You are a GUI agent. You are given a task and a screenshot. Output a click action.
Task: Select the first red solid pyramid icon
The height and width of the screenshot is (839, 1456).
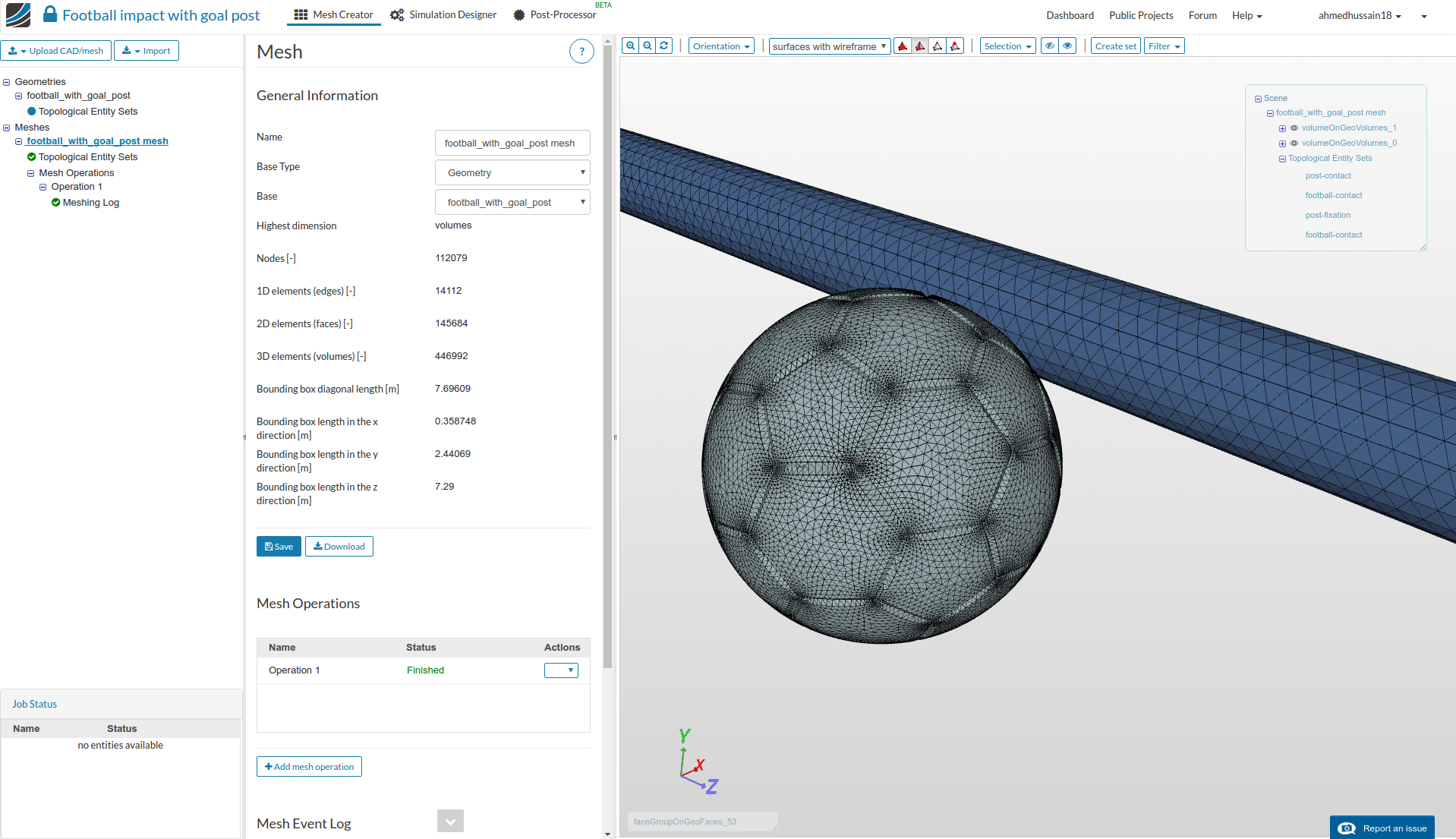903,46
